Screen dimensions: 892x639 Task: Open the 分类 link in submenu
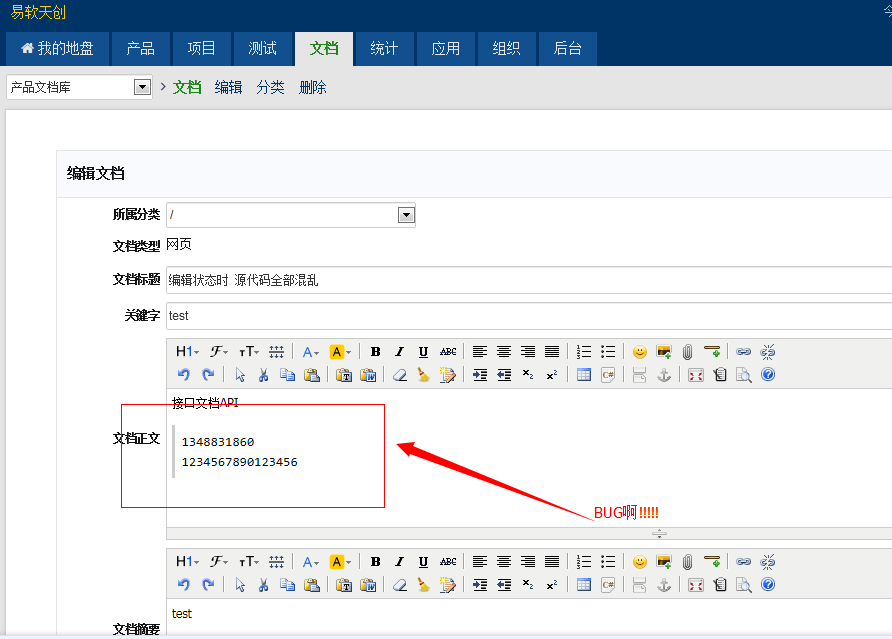(x=270, y=87)
